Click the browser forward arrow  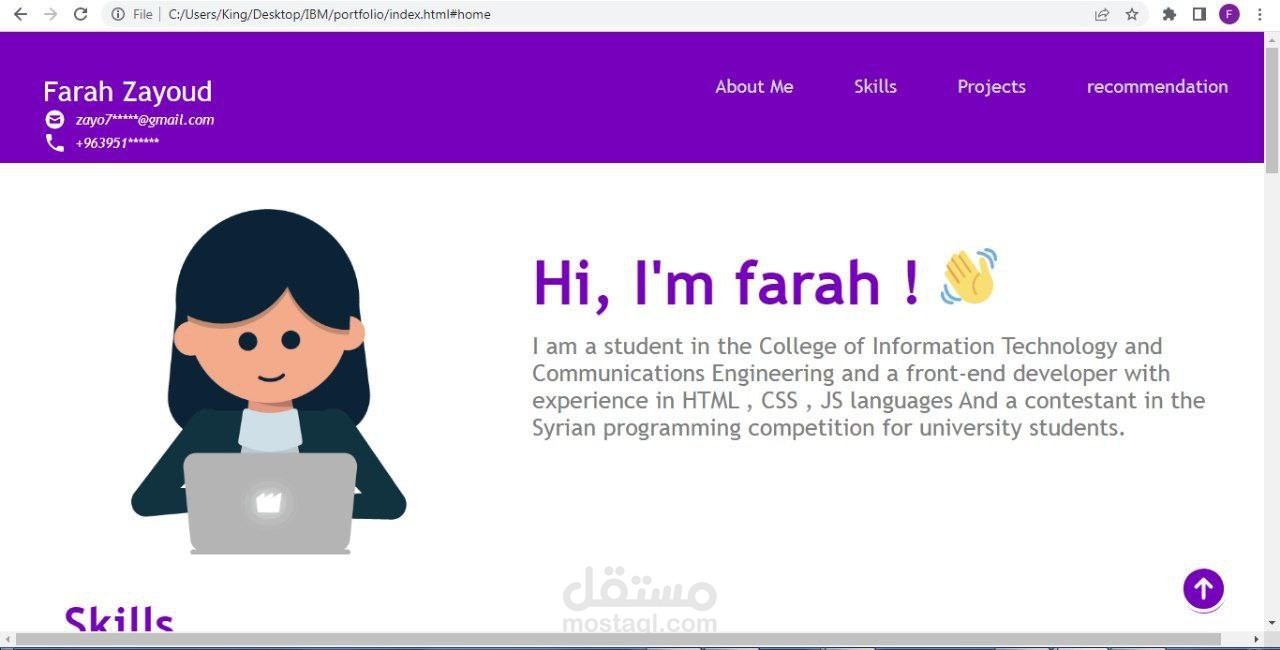(x=50, y=14)
